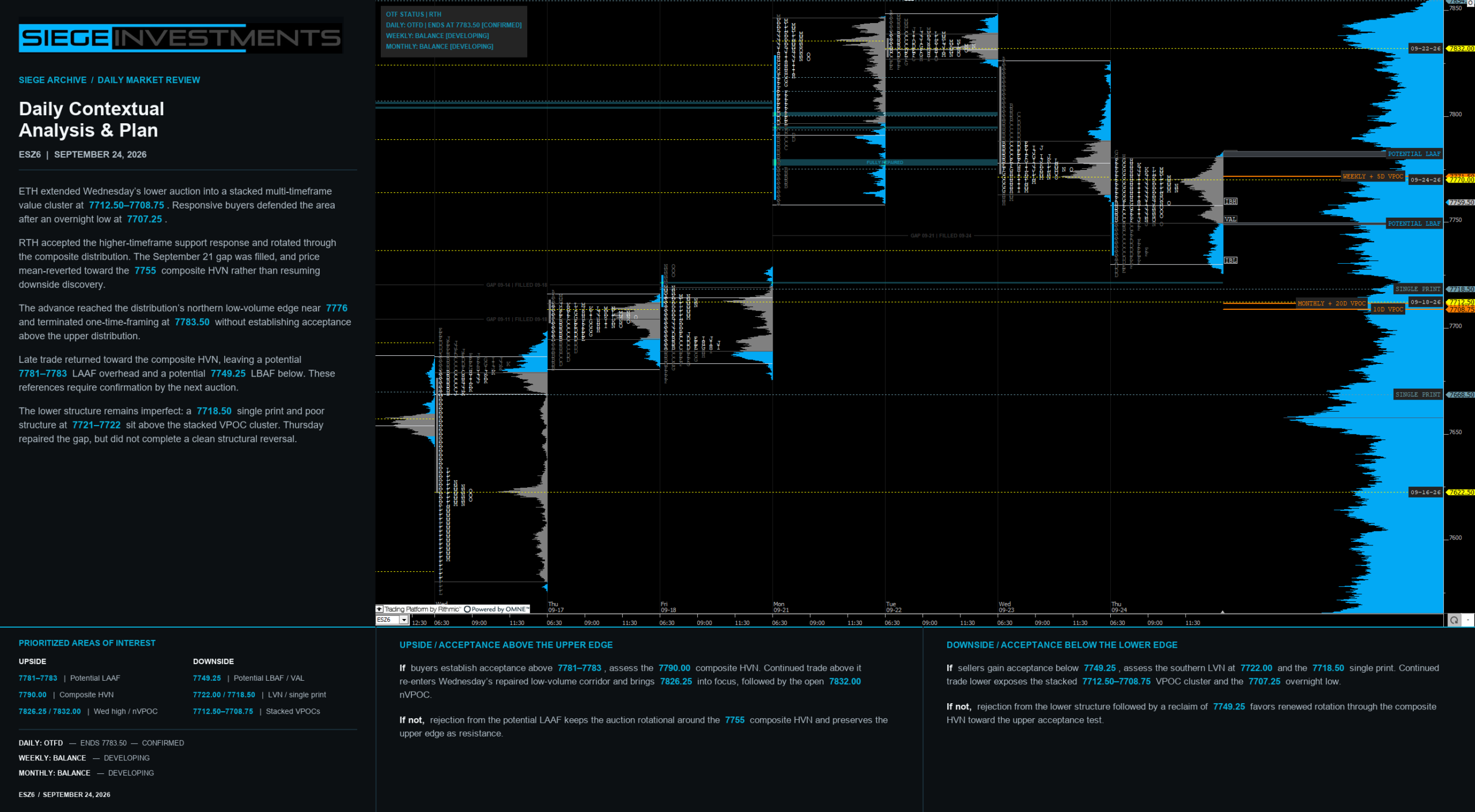The width and height of the screenshot is (1475, 812).
Task: Click the SINGLE PRINT label near 7718.50
Action: 1417,289
